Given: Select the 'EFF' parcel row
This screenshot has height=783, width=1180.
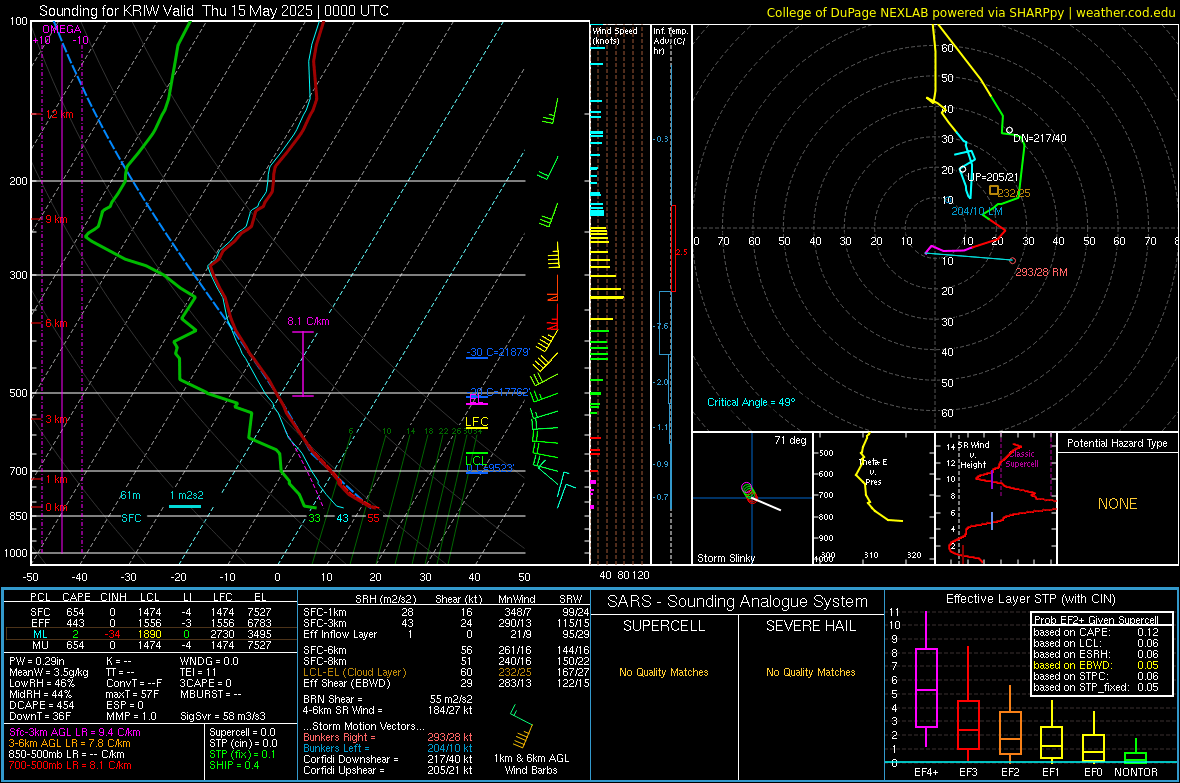Looking at the screenshot, I should tap(151, 623).
